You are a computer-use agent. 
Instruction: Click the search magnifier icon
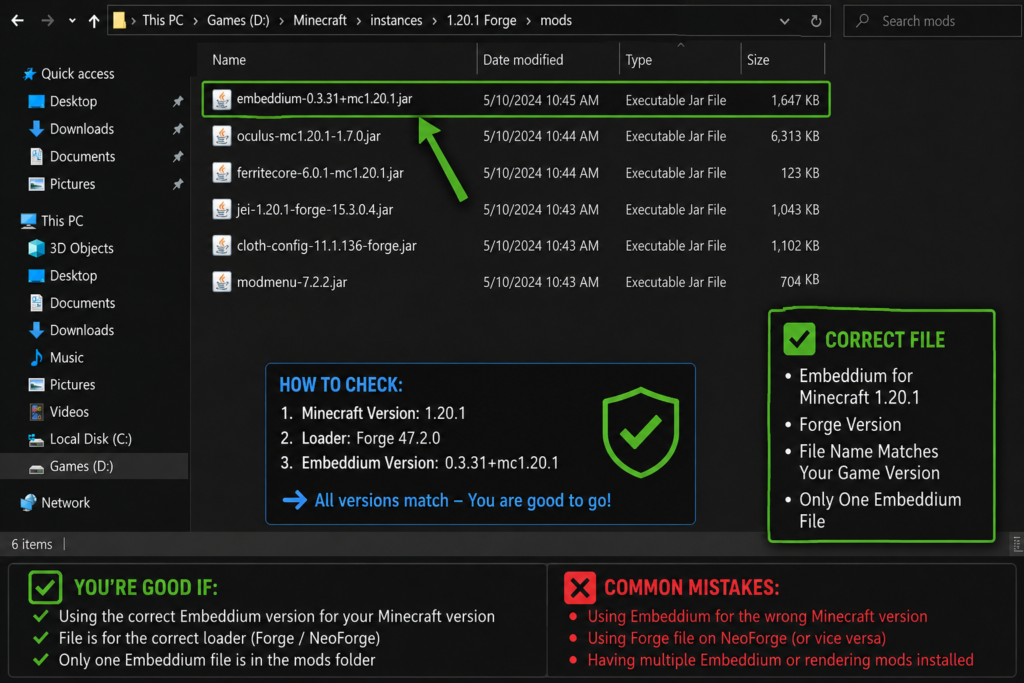click(x=863, y=20)
